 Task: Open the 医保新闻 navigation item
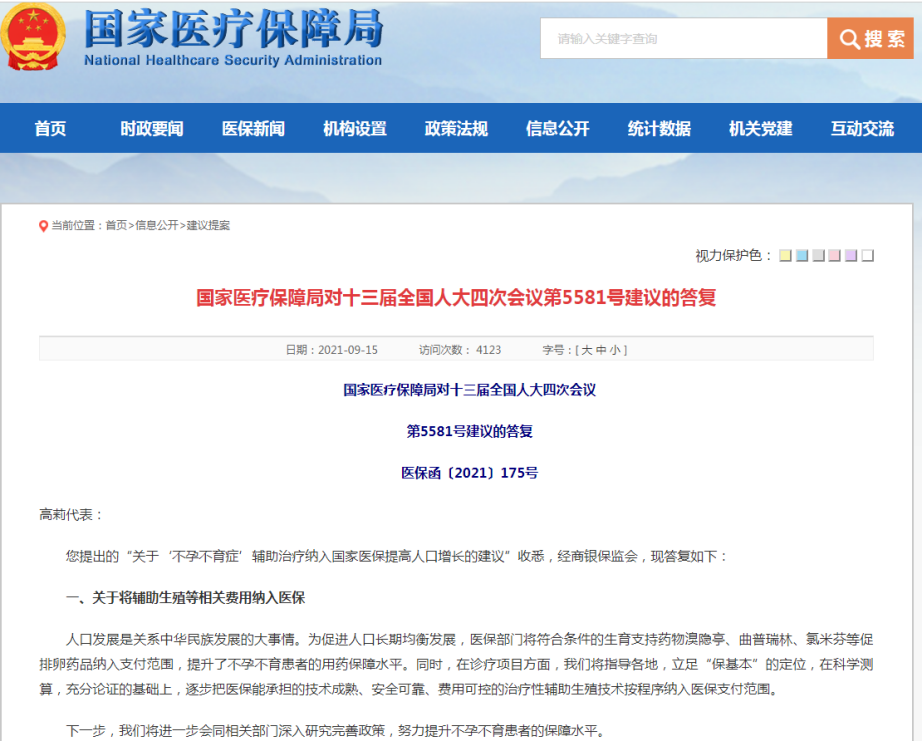point(253,128)
